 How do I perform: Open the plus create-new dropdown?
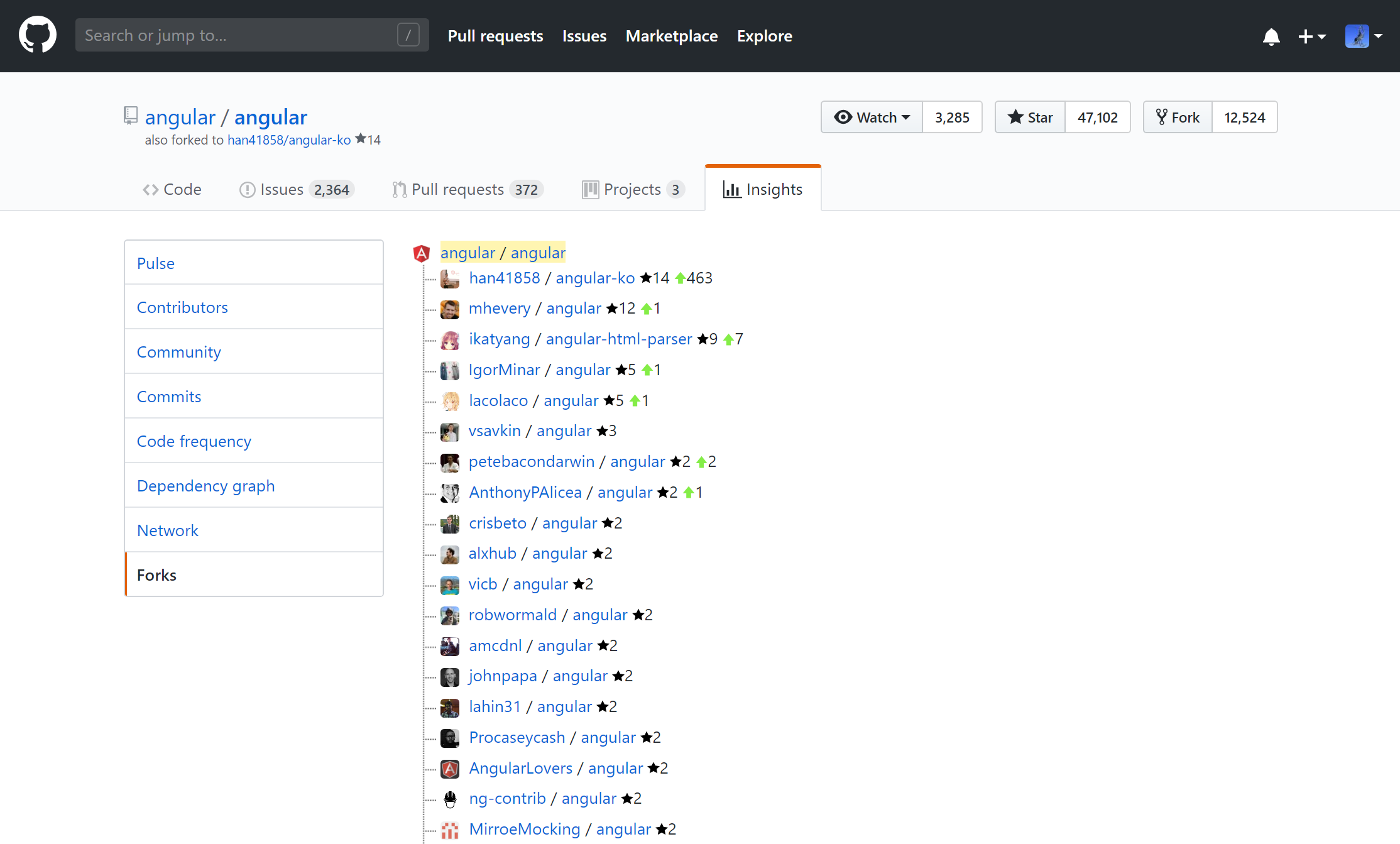pyautogui.click(x=1312, y=36)
